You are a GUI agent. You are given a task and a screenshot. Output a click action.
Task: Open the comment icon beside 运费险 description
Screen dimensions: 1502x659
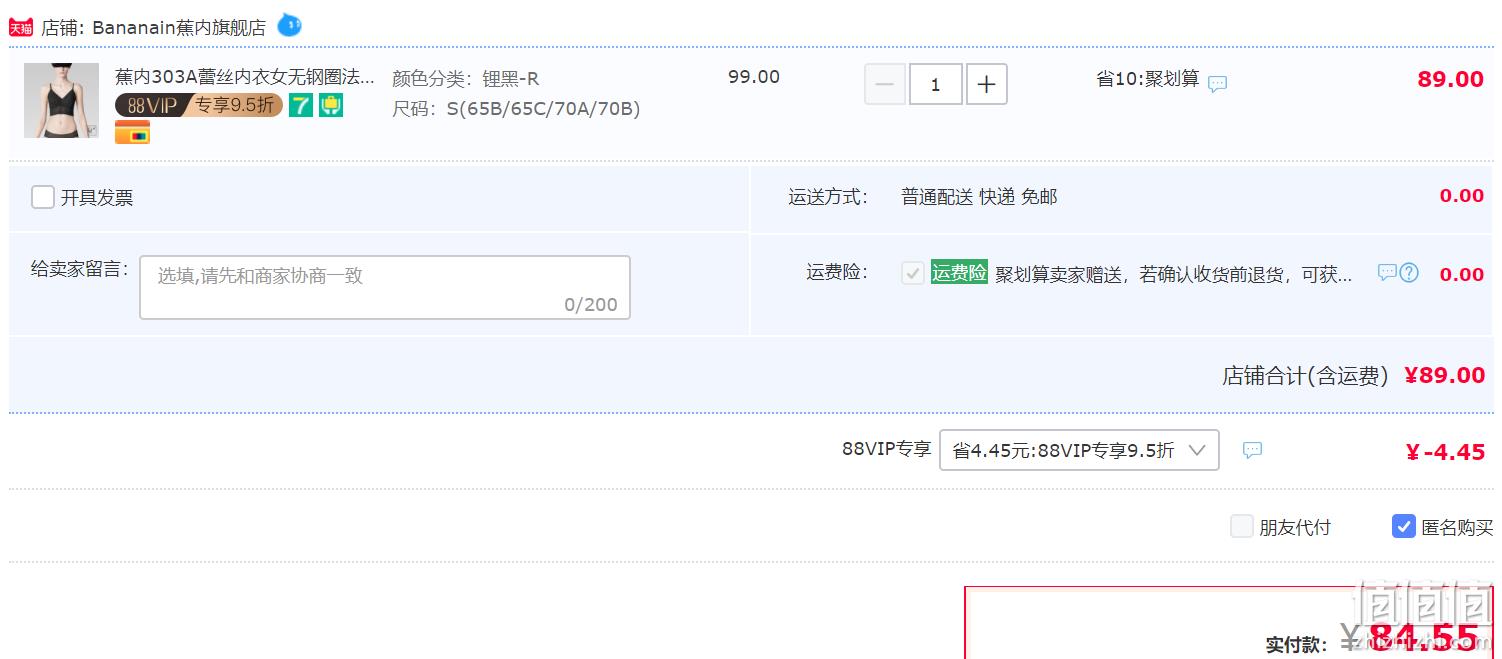click(x=1386, y=272)
